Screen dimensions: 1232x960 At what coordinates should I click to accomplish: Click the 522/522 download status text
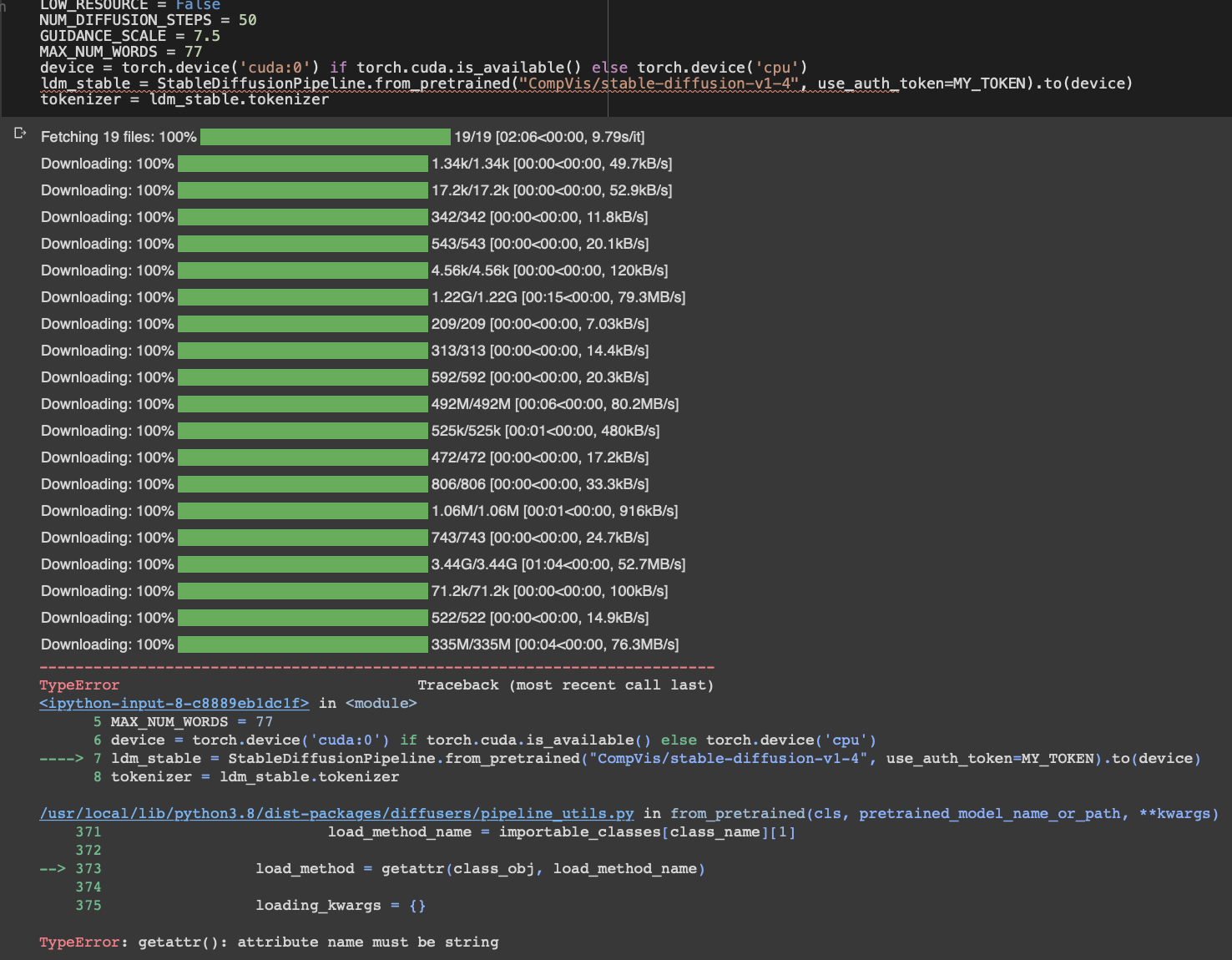(x=540, y=618)
